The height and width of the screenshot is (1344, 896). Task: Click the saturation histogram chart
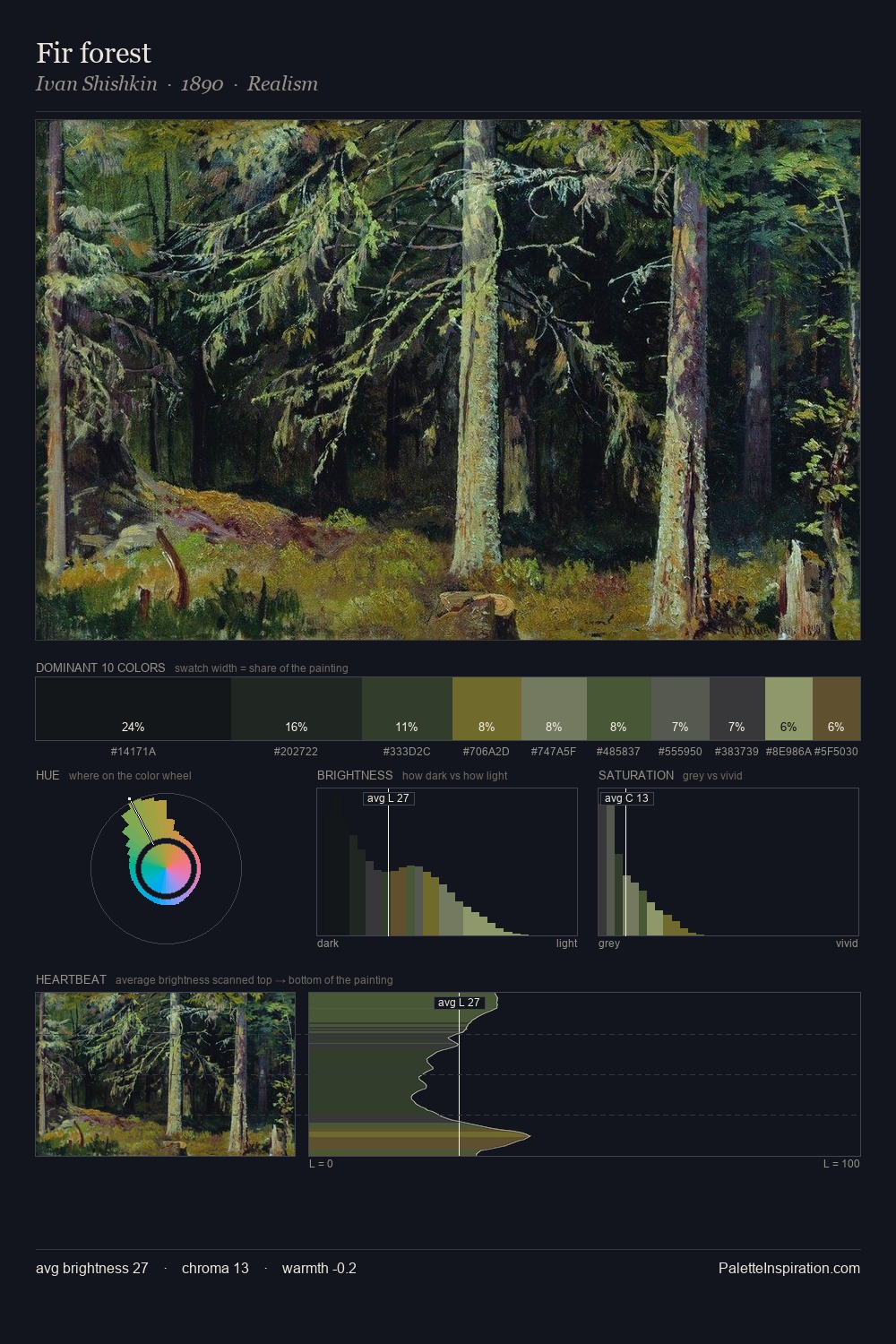728,862
